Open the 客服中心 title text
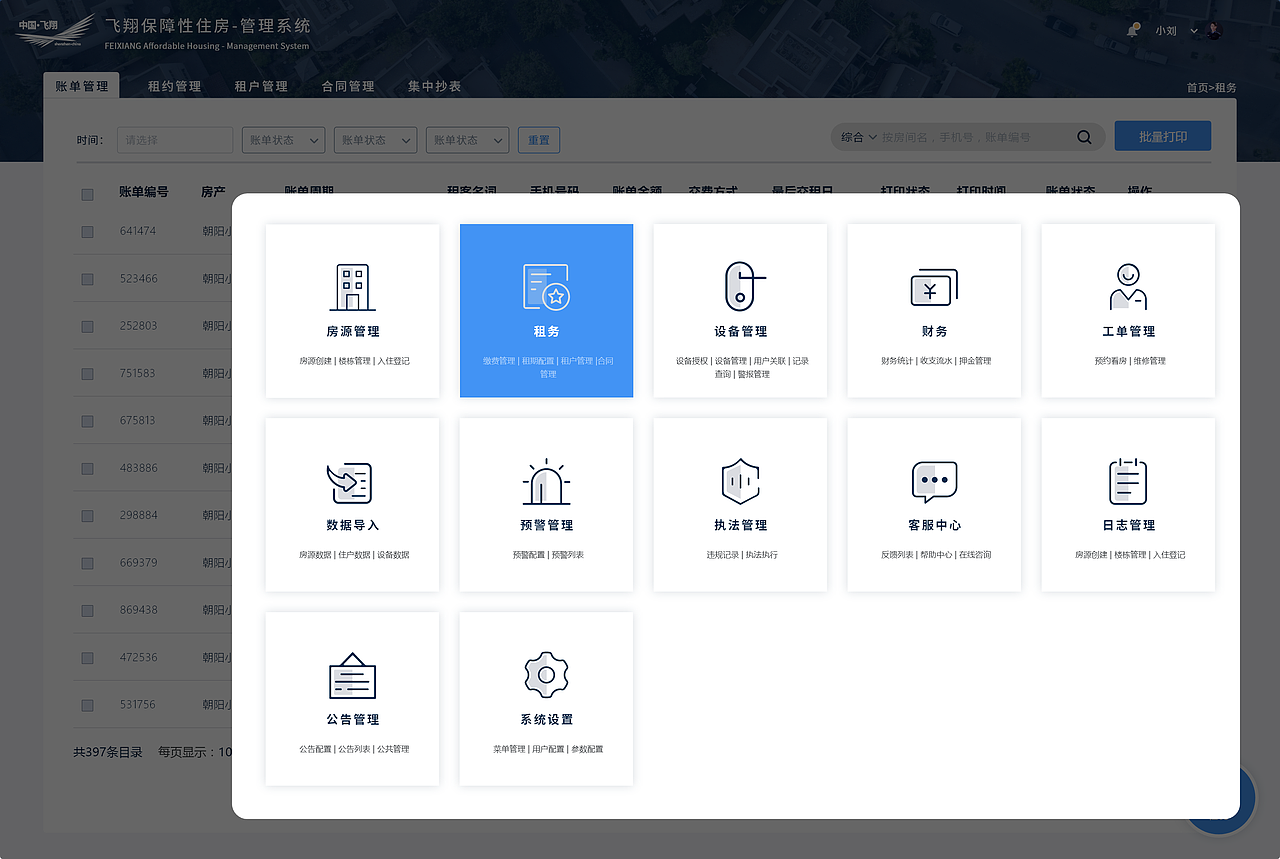 point(935,525)
